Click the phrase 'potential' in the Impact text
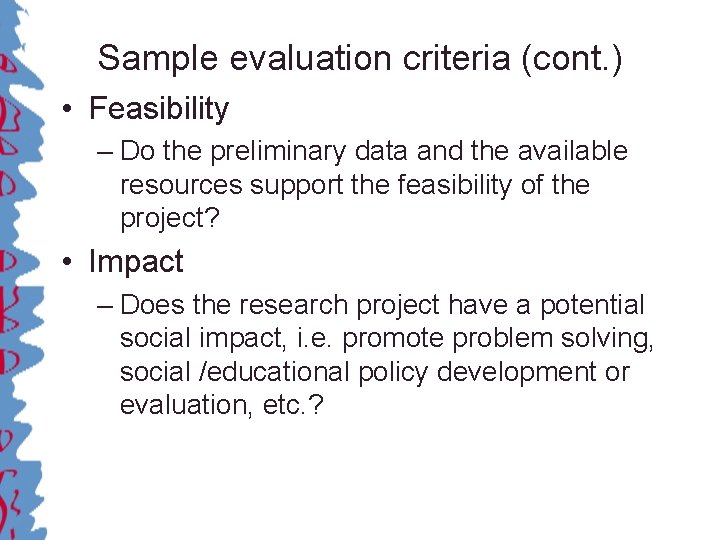Image resolution: width=720 pixels, height=540 pixels. 592,305
